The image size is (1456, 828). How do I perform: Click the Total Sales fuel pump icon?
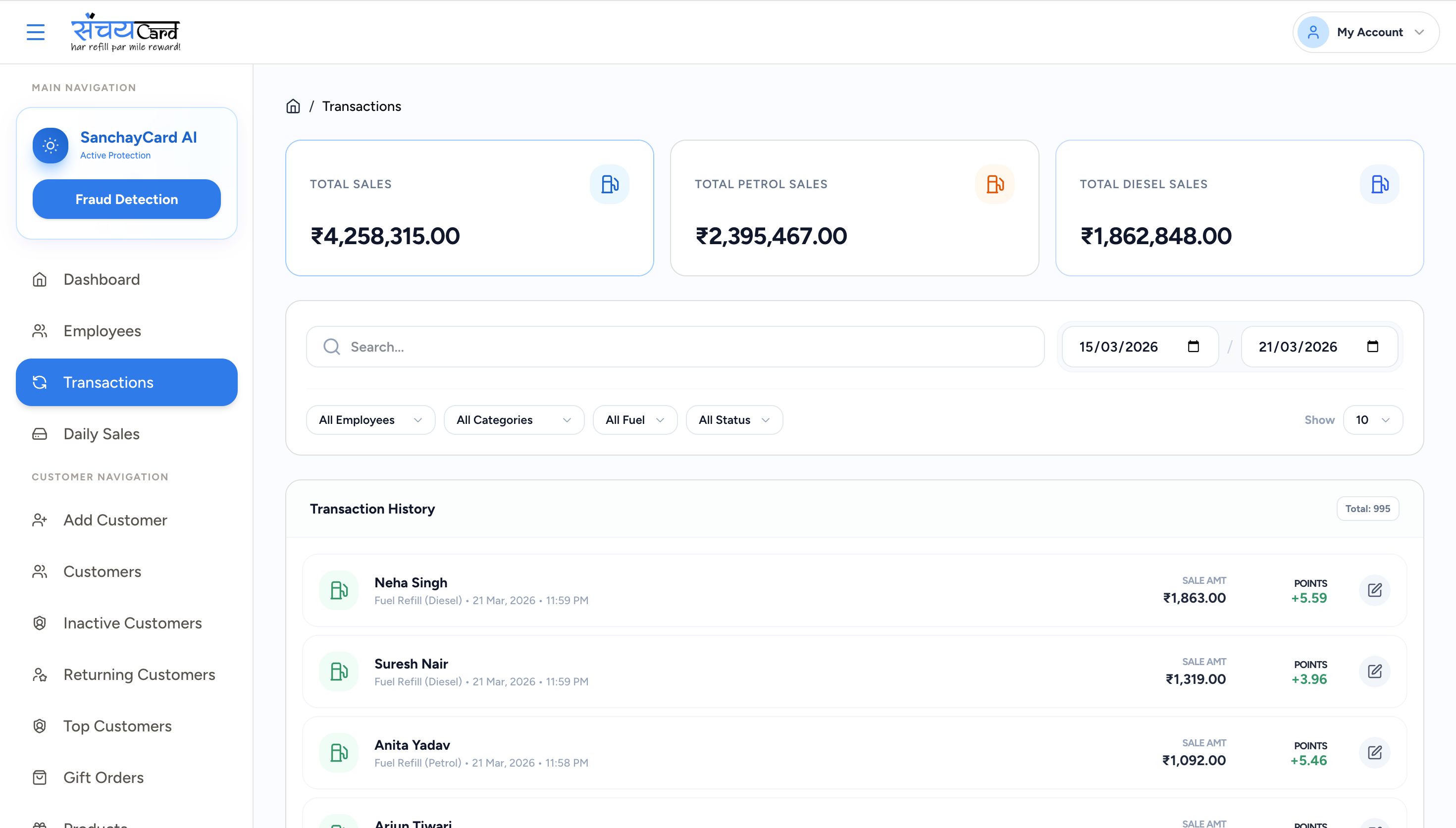pos(610,184)
